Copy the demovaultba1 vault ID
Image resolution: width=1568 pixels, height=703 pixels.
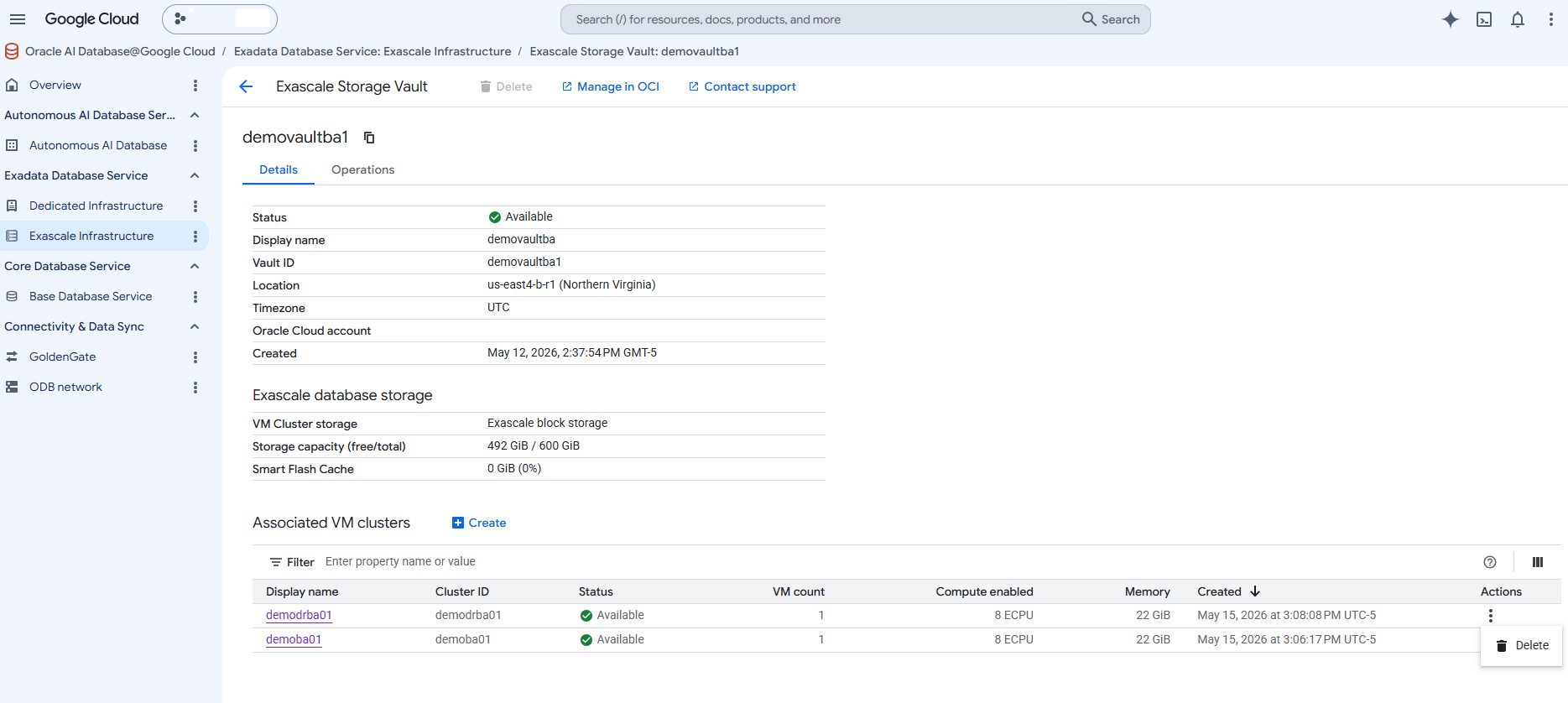tap(369, 138)
